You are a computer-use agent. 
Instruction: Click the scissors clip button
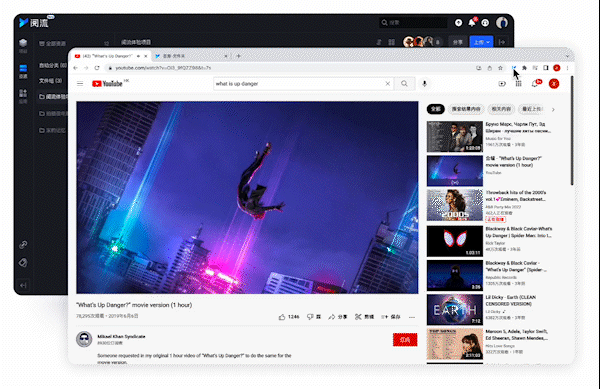tap(364, 317)
